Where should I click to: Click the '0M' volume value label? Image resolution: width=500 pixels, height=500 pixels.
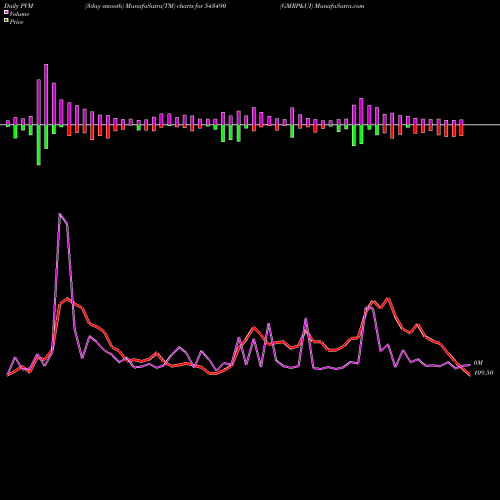click(x=478, y=363)
